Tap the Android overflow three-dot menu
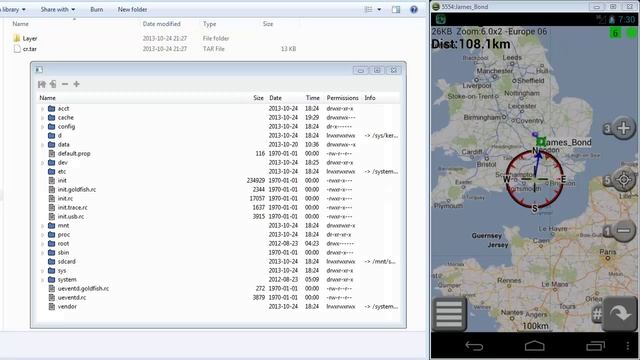Viewport: 640px width, 360px height. 628,346
